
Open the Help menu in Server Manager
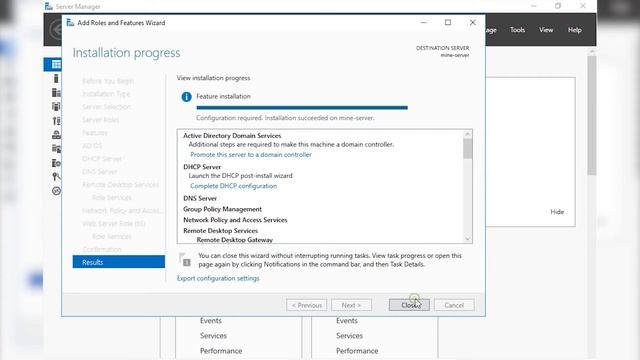pos(574,30)
